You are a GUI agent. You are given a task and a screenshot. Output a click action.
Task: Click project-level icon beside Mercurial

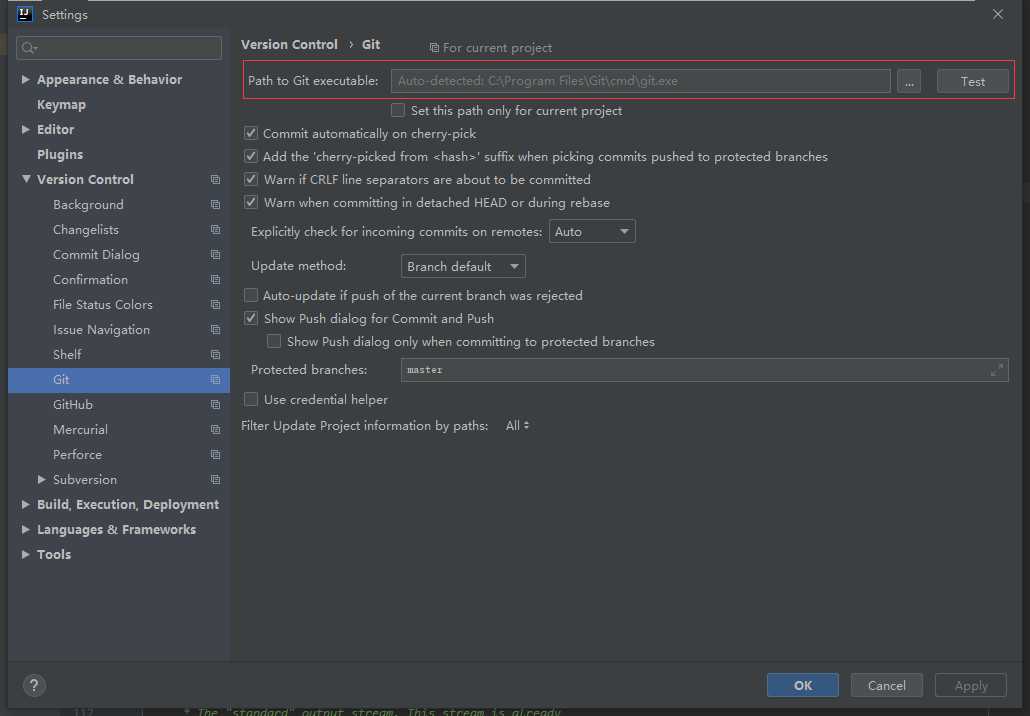click(215, 430)
